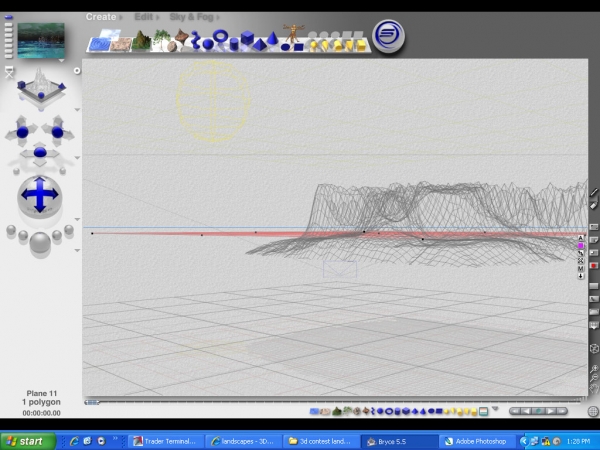Create a blue sphere primitive

point(208,44)
